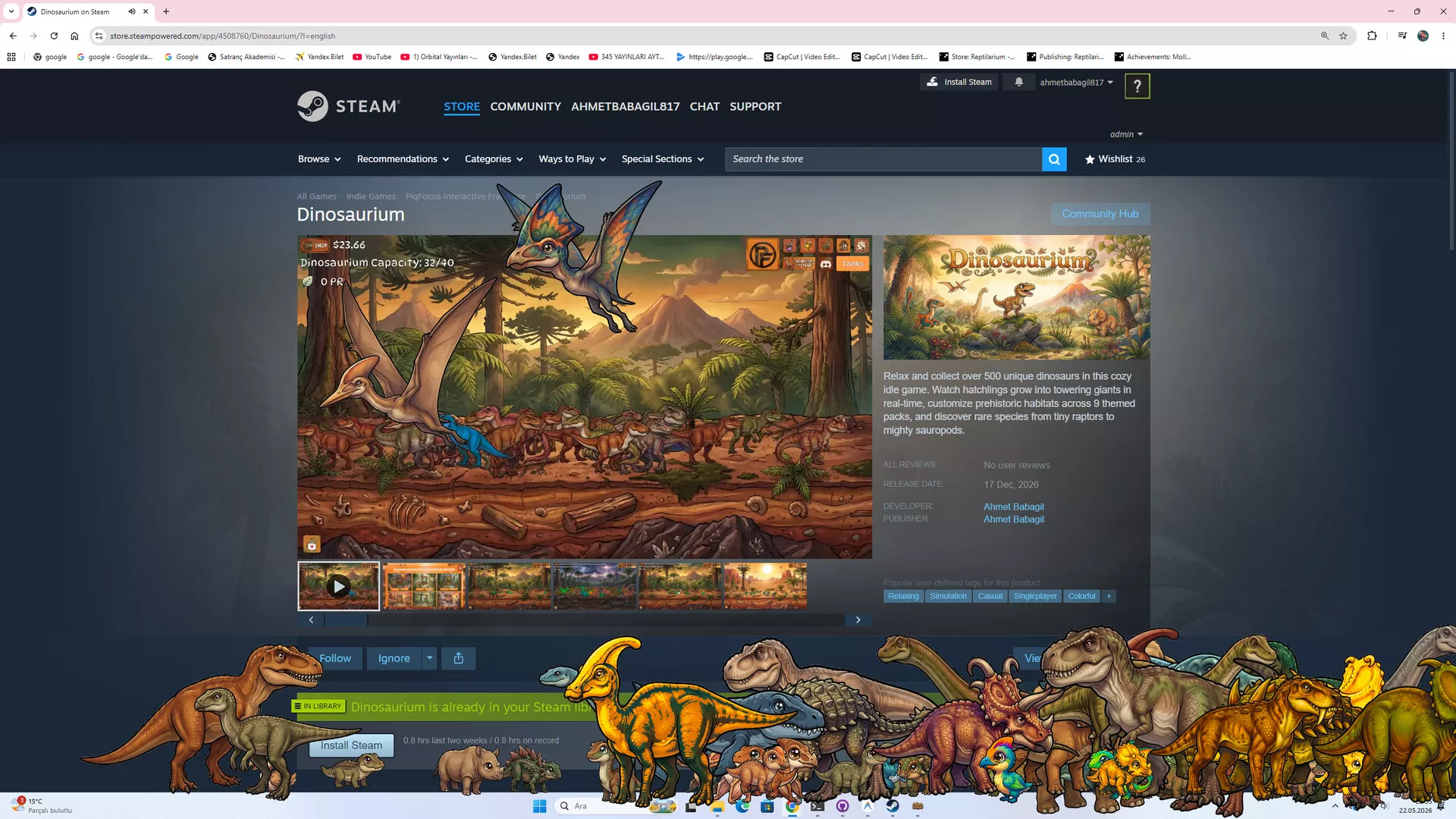Image resolution: width=1456 pixels, height=819 pixels.
Task: Open the admin dropdown menu
Action: pos(1126,134)
